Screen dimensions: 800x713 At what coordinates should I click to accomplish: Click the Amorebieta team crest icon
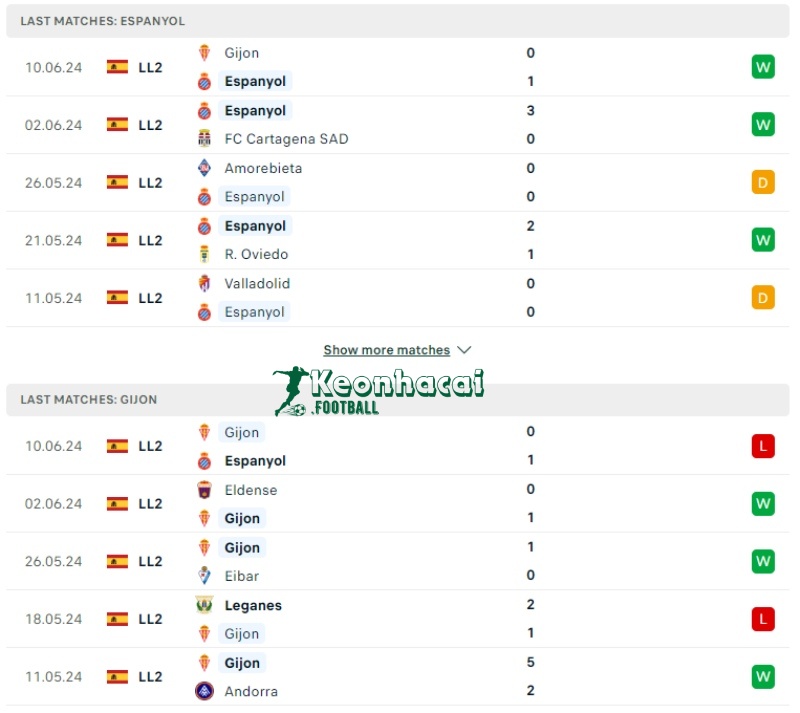[204, 168]
